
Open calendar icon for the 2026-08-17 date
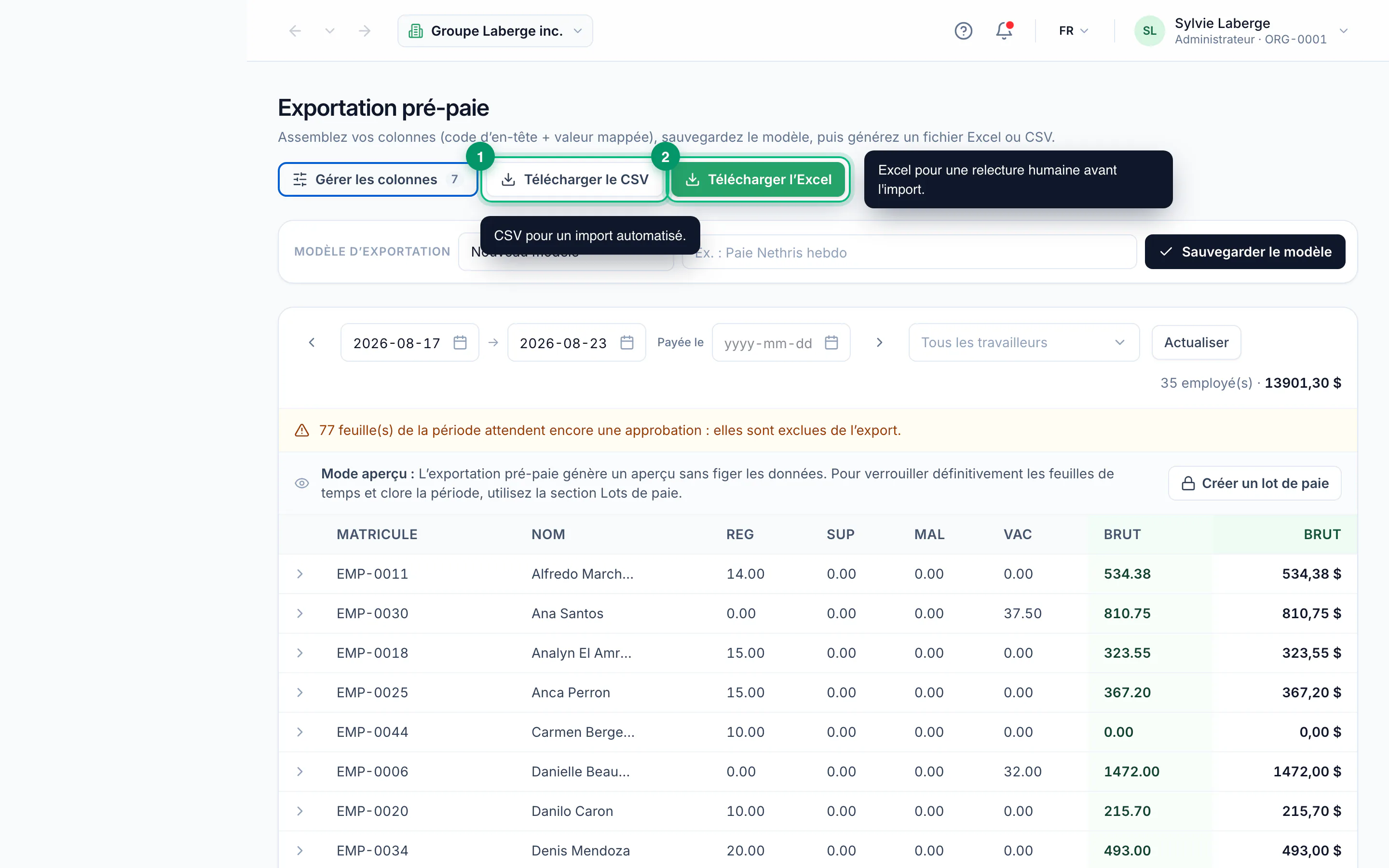point(460,343)
